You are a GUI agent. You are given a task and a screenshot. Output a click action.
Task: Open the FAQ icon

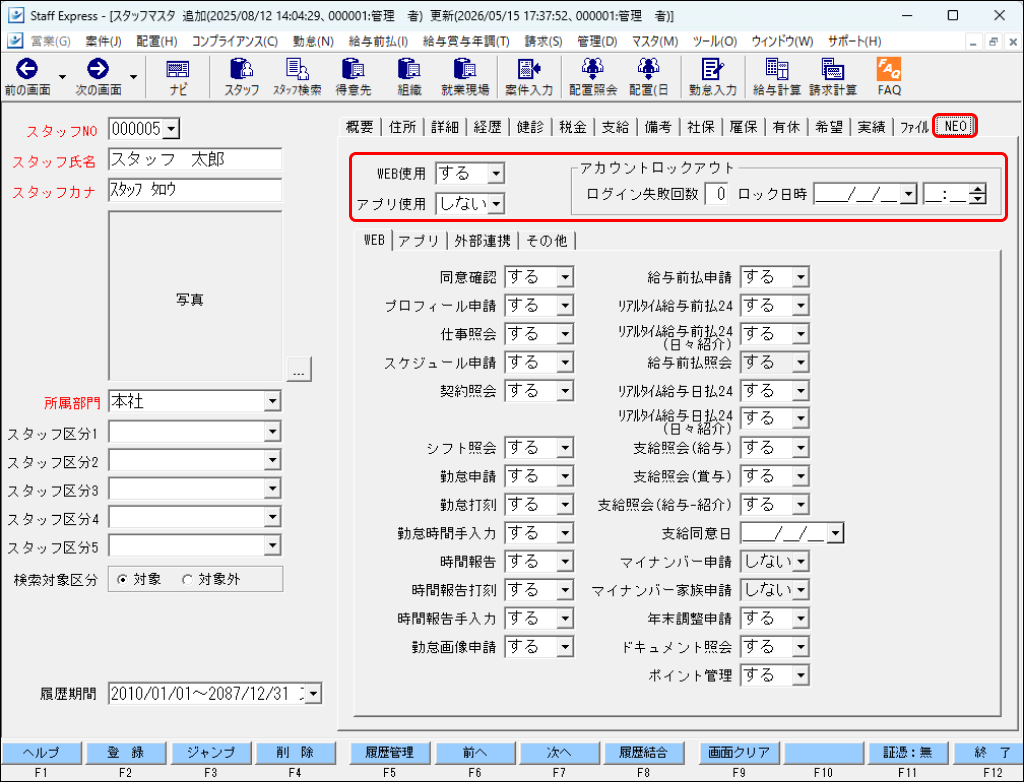point(889,77)
